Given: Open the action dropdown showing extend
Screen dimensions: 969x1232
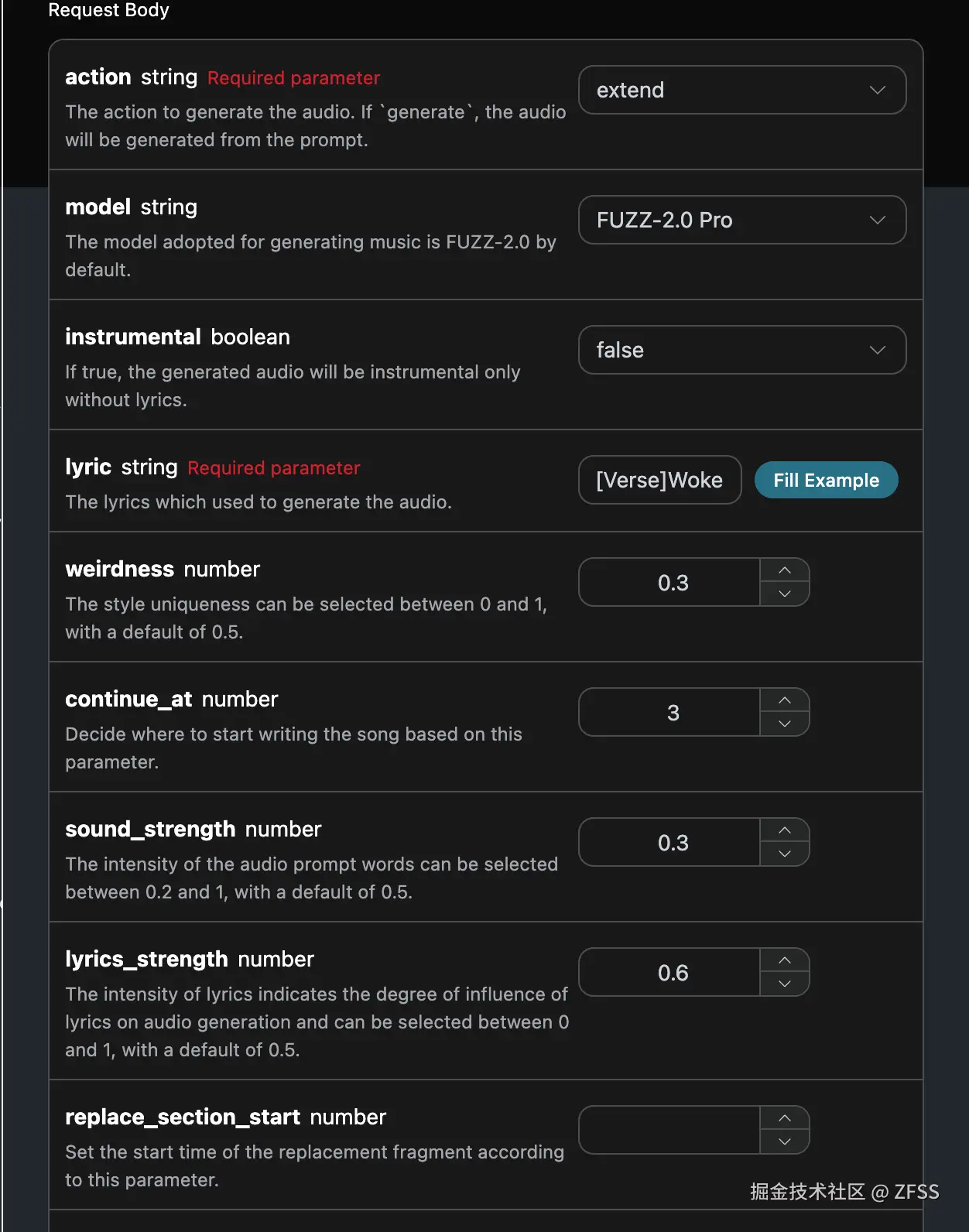Looking at the screenshot, I should pos(741,90).
